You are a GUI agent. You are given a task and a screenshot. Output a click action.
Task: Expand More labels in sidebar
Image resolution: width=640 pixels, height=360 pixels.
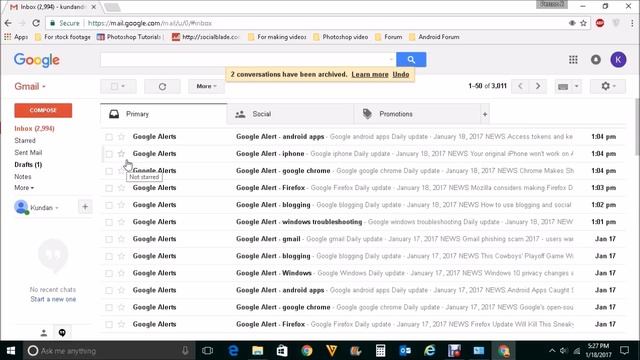(x=24, y=188)
